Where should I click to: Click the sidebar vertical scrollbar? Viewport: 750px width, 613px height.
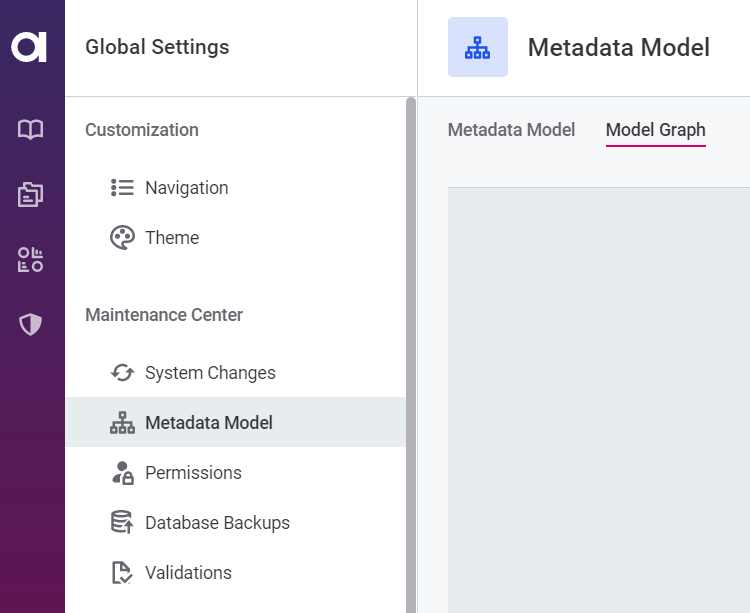pyautogui.click(x=410, y=350)
